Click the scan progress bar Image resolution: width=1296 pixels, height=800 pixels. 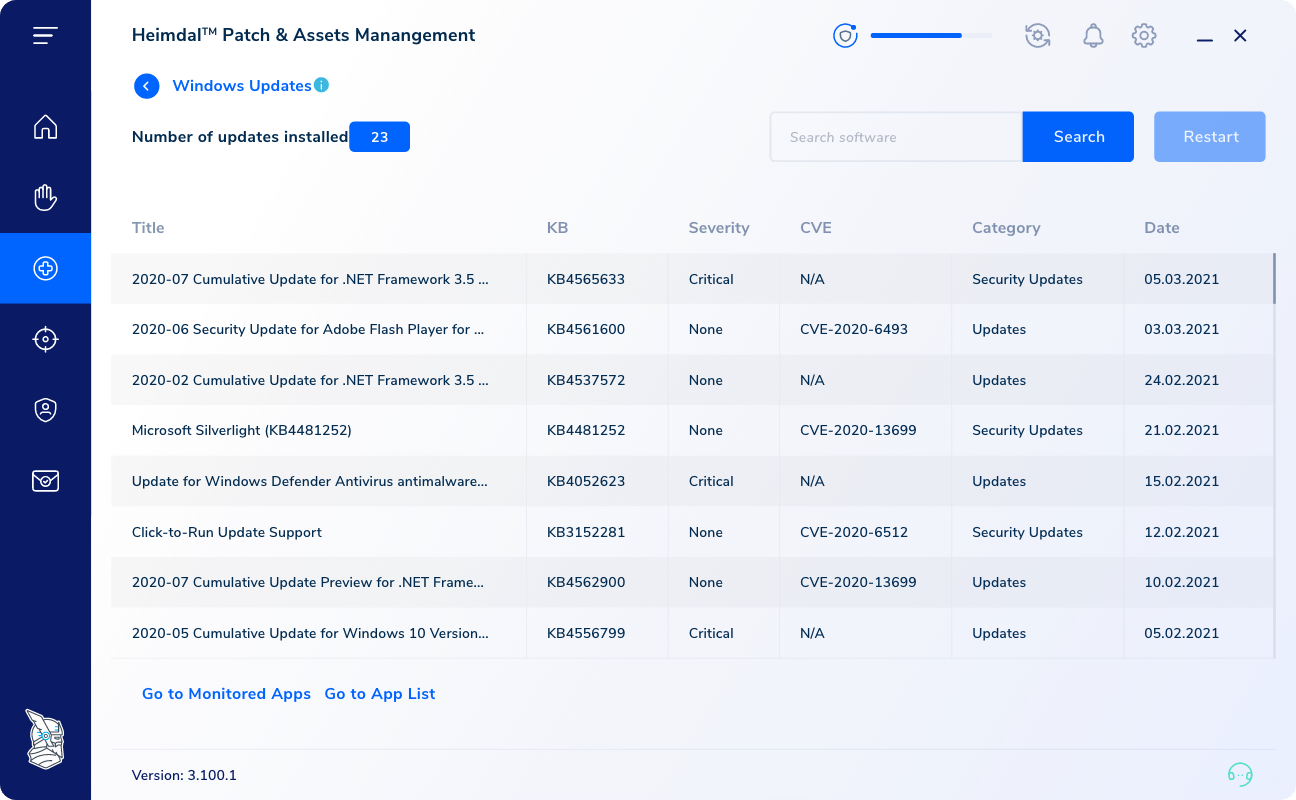pyautogui.click(x=931, y=36)
